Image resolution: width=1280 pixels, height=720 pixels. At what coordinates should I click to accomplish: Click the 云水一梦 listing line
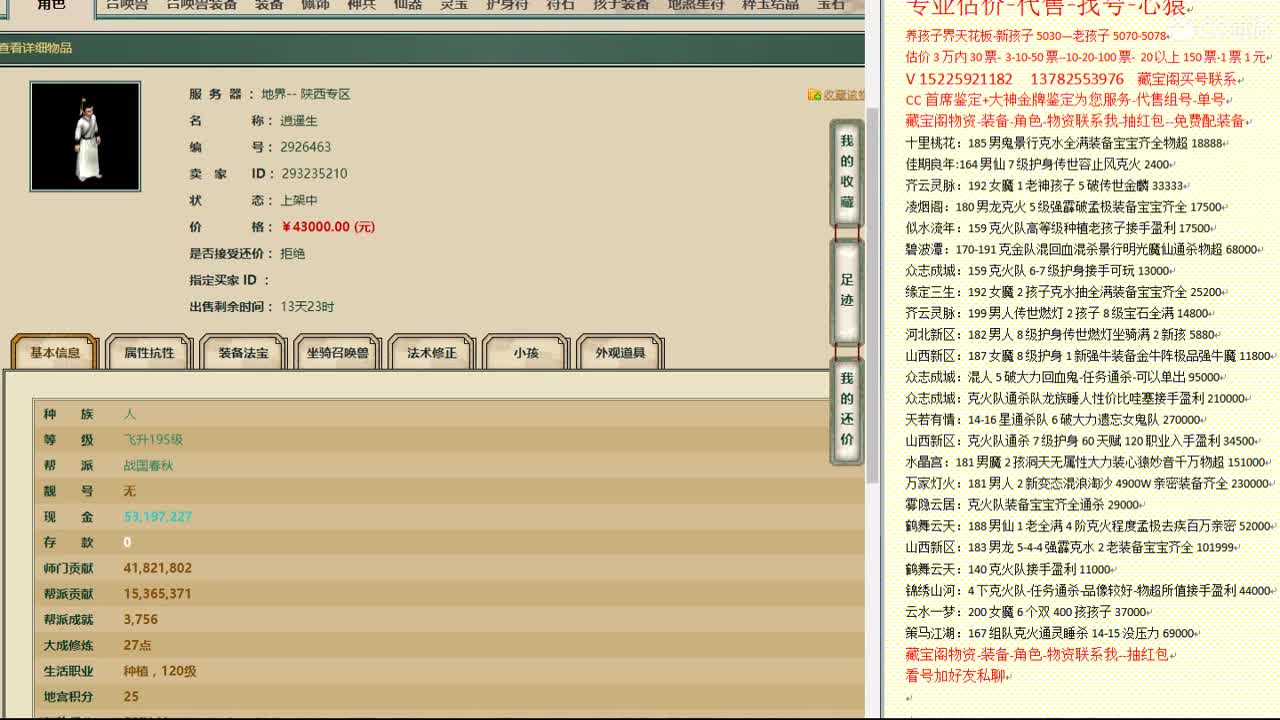[1028, 612]
